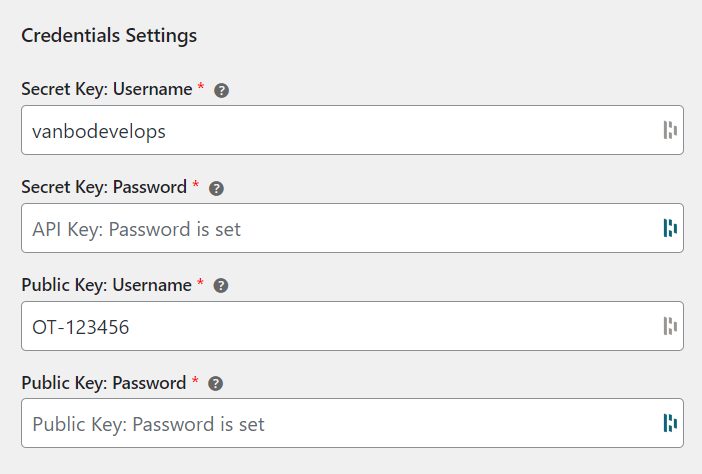
Task: Click the 'Secret Key: Username' label
Action: [x=106, y=89]
